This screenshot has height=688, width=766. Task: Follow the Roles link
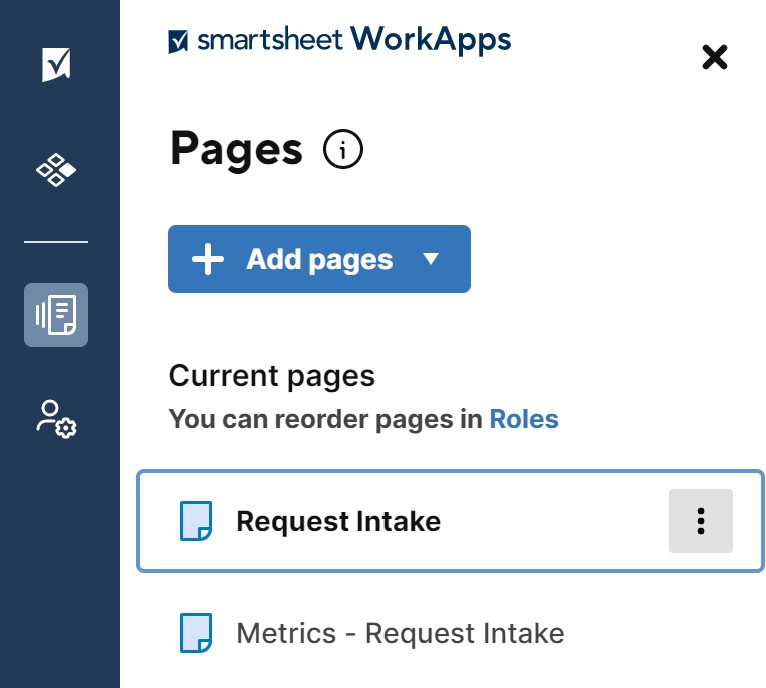click(524, 419)
